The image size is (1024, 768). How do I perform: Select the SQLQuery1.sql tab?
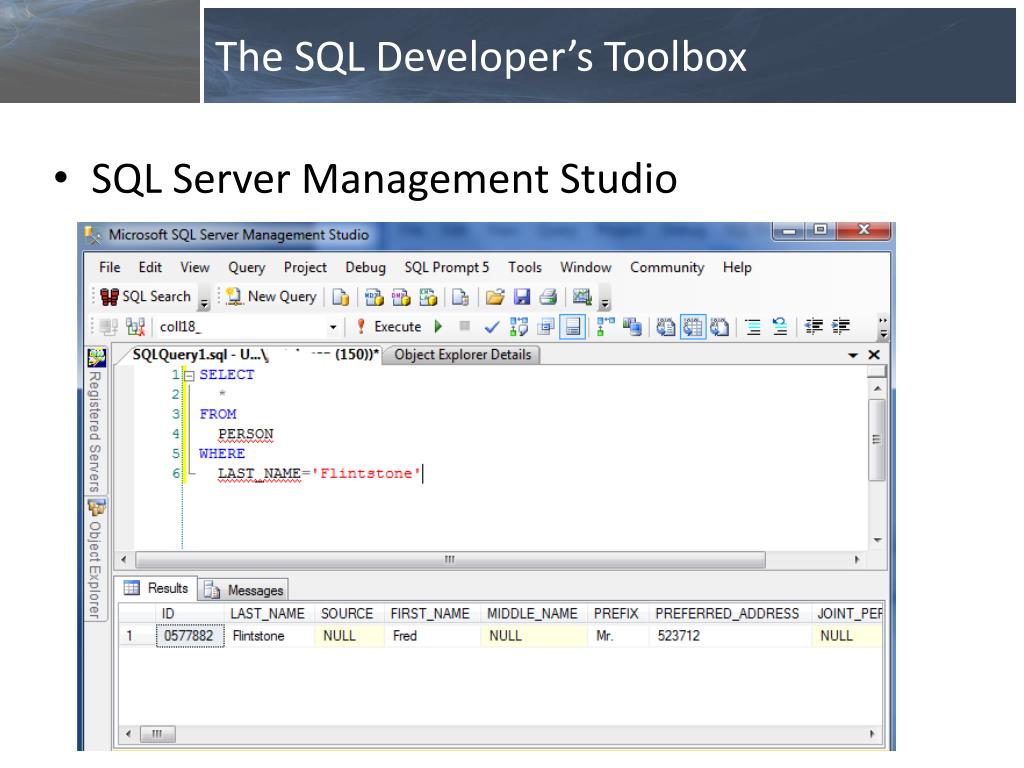[x=255, y=355]
